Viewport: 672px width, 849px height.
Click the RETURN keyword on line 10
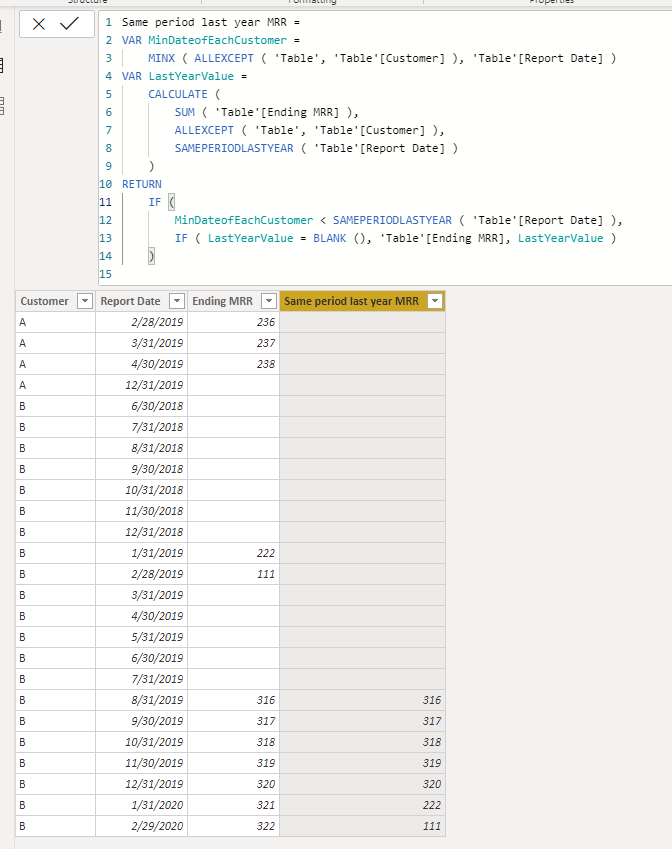[x=141, y=184]
